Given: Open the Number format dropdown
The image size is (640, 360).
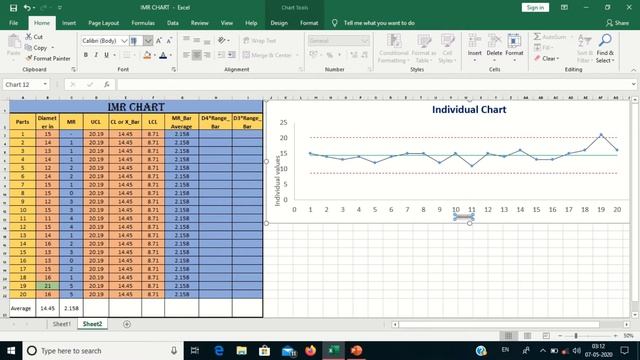Looking at the screenshot, I should click(364, 40).
